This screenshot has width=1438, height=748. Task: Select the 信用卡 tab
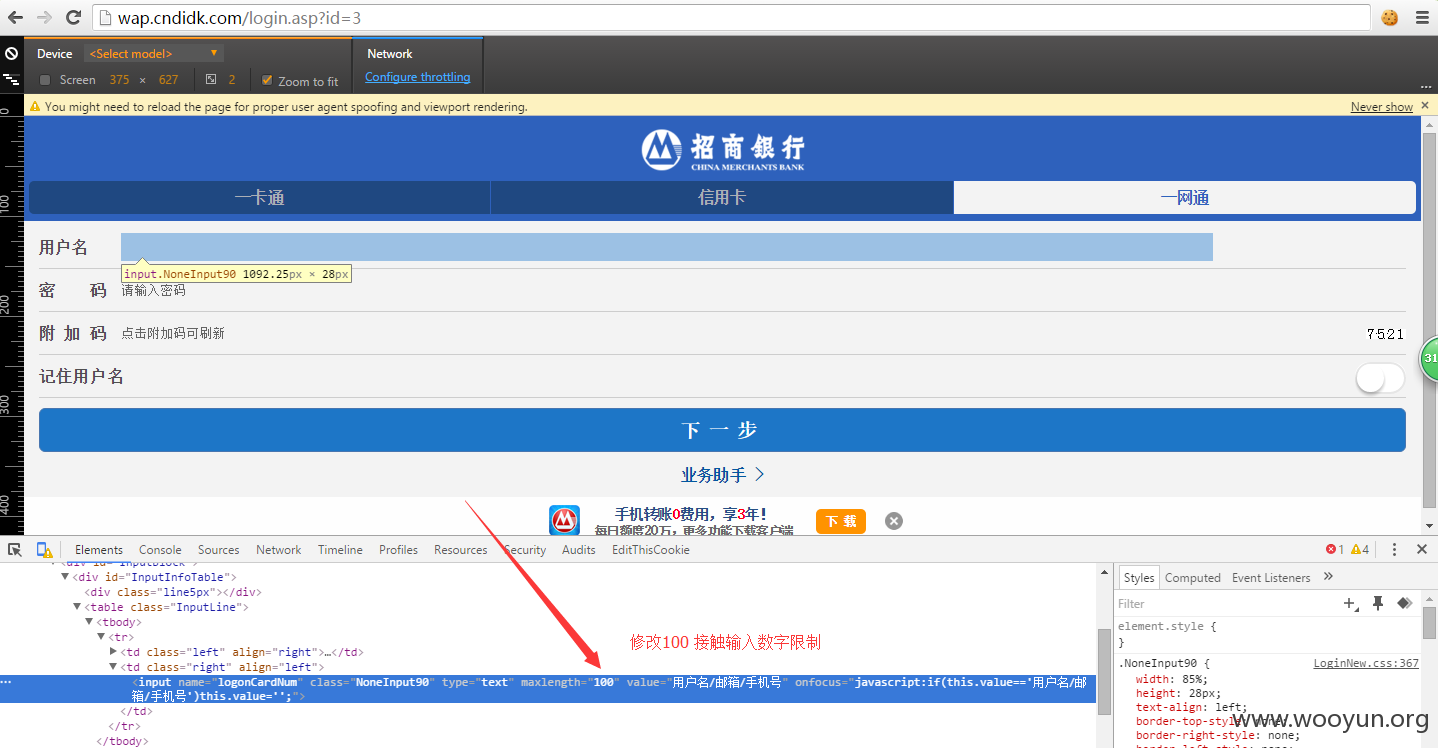coord(722,198)
